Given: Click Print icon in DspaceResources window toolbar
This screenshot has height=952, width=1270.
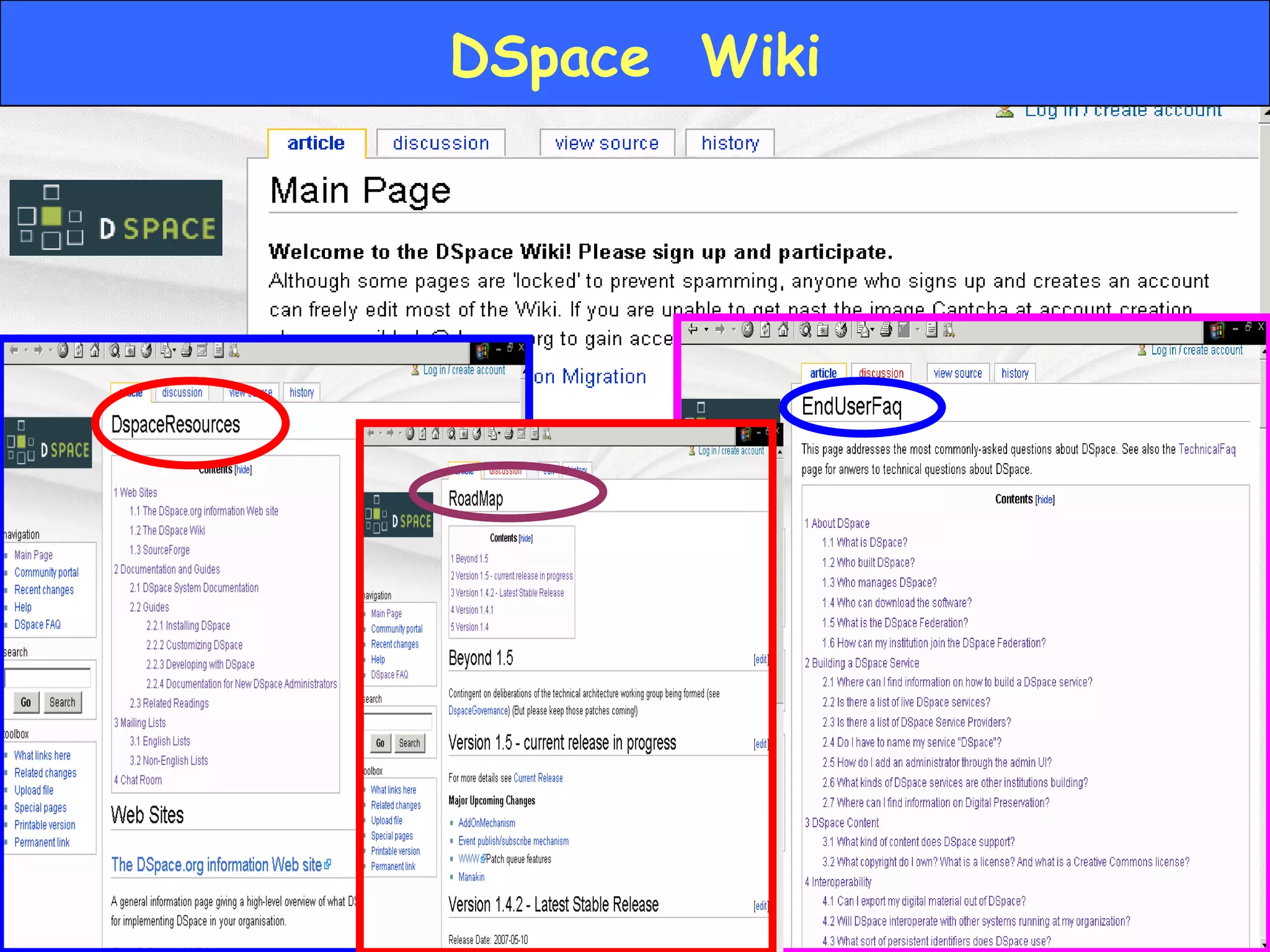Looking at the screenshot, I should pos(186,351).
